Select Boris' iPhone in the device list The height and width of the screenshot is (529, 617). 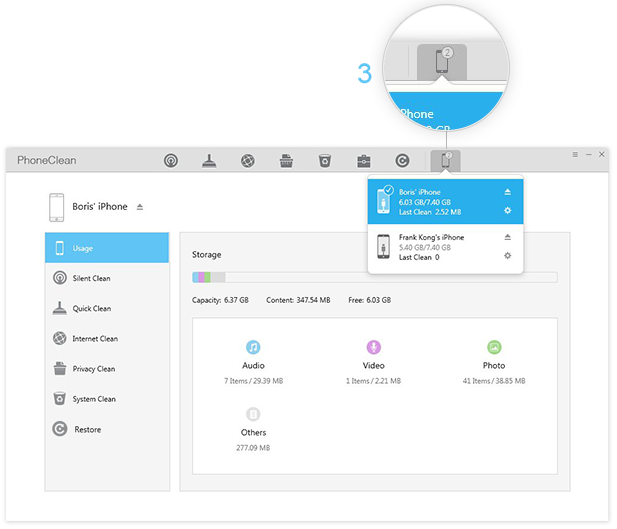(x=440, y=201)
